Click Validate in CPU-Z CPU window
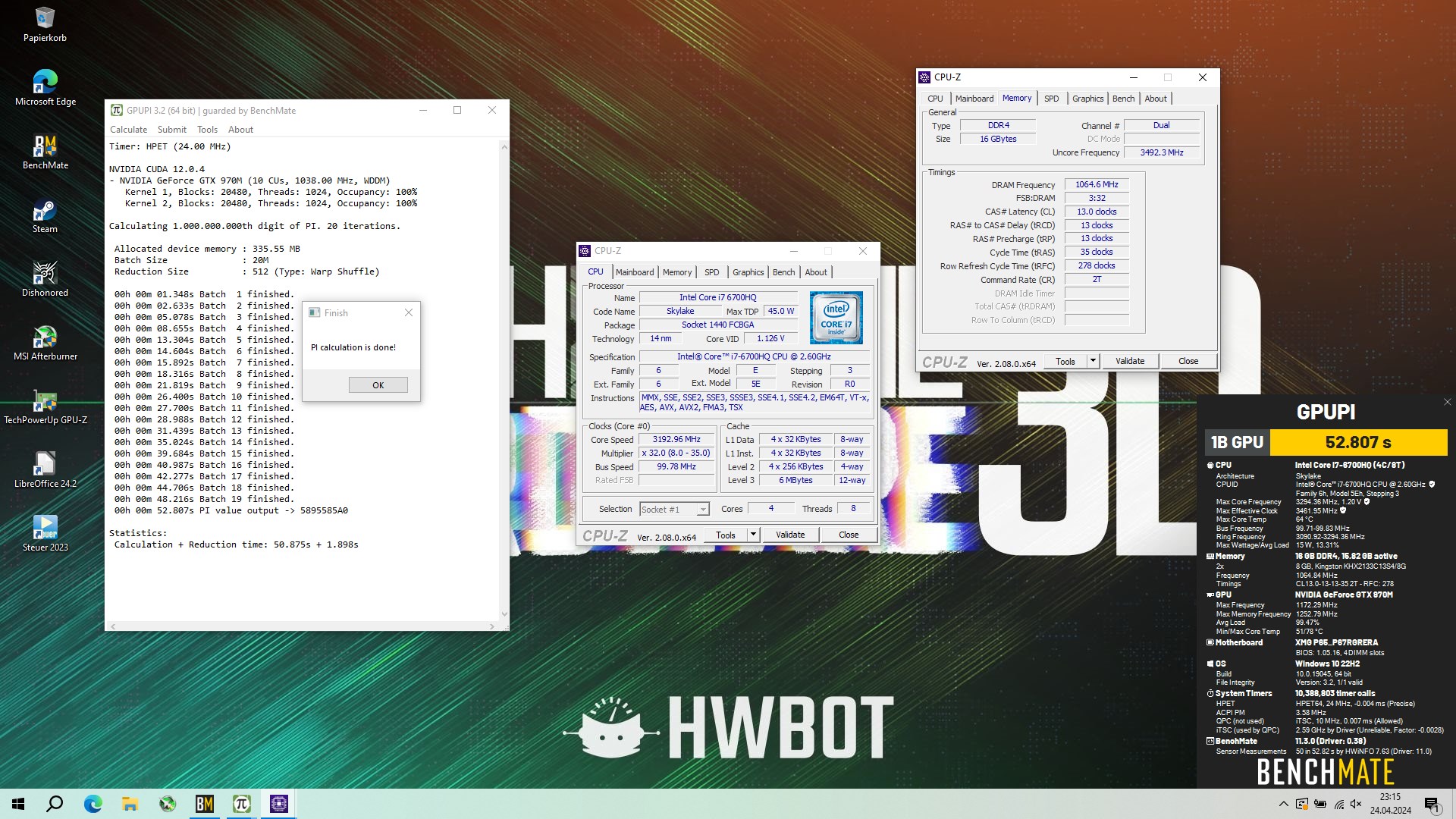 pyautogui.click(x=789, y=535)
